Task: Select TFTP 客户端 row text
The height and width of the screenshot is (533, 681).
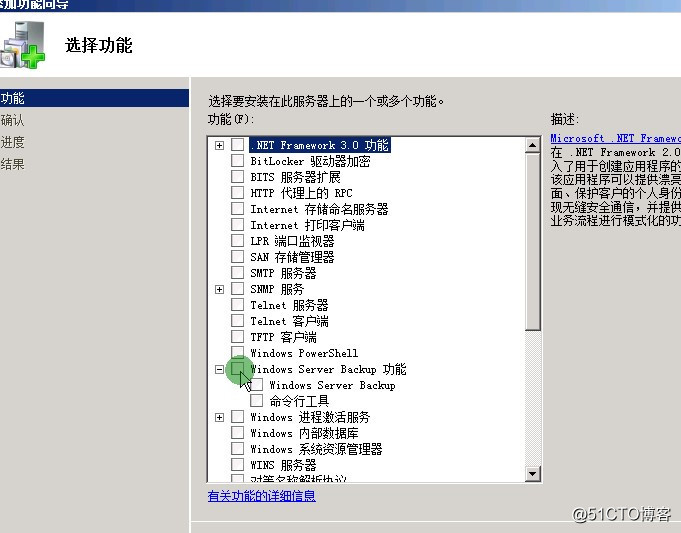Action: point(283,337)
